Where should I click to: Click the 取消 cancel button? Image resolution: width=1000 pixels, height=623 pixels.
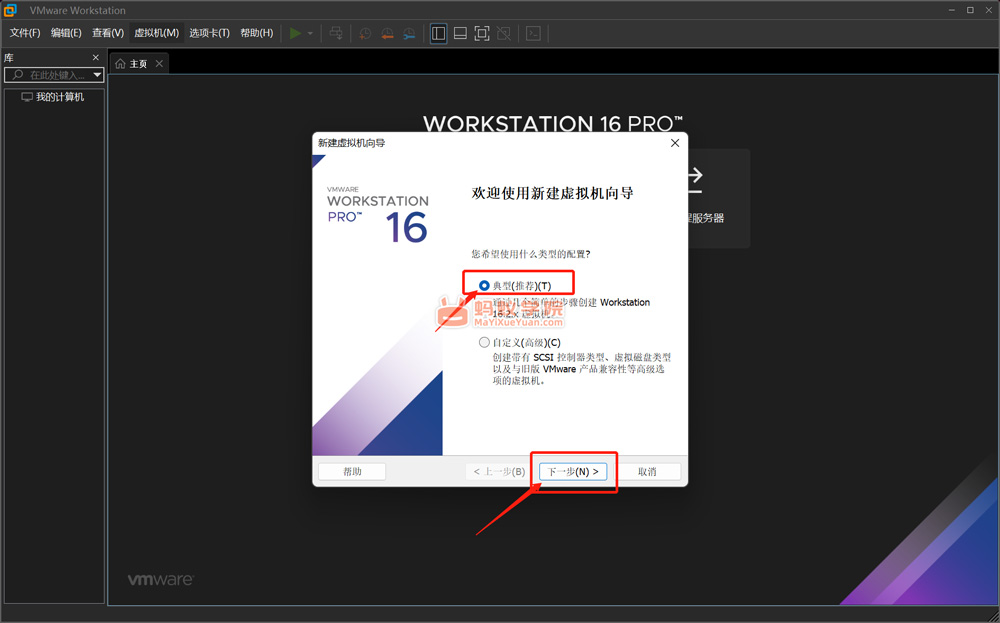coord(647,471)
